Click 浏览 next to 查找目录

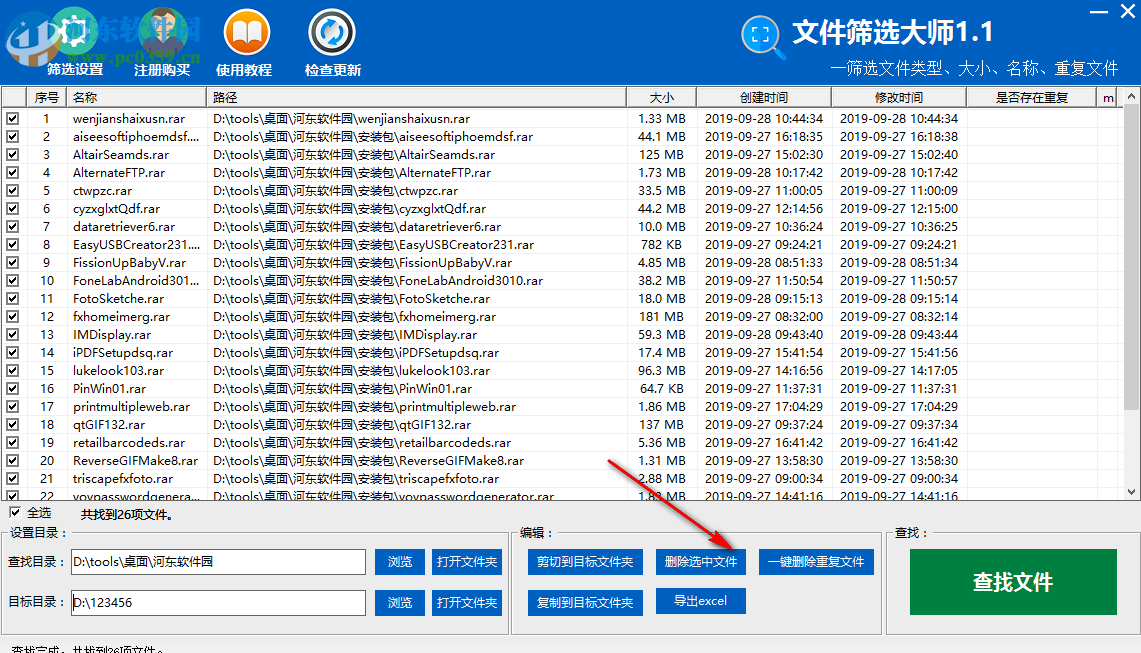tap(399, 561)
